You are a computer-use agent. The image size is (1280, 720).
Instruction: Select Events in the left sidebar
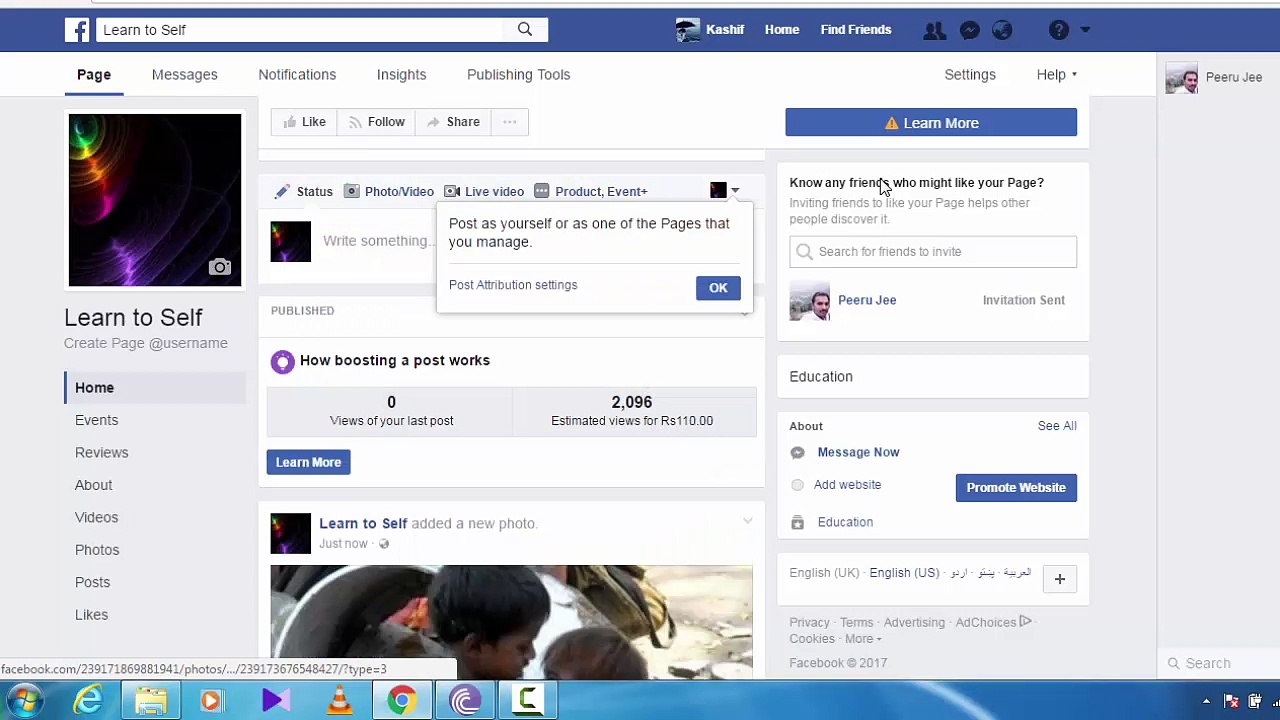[96, 420]
